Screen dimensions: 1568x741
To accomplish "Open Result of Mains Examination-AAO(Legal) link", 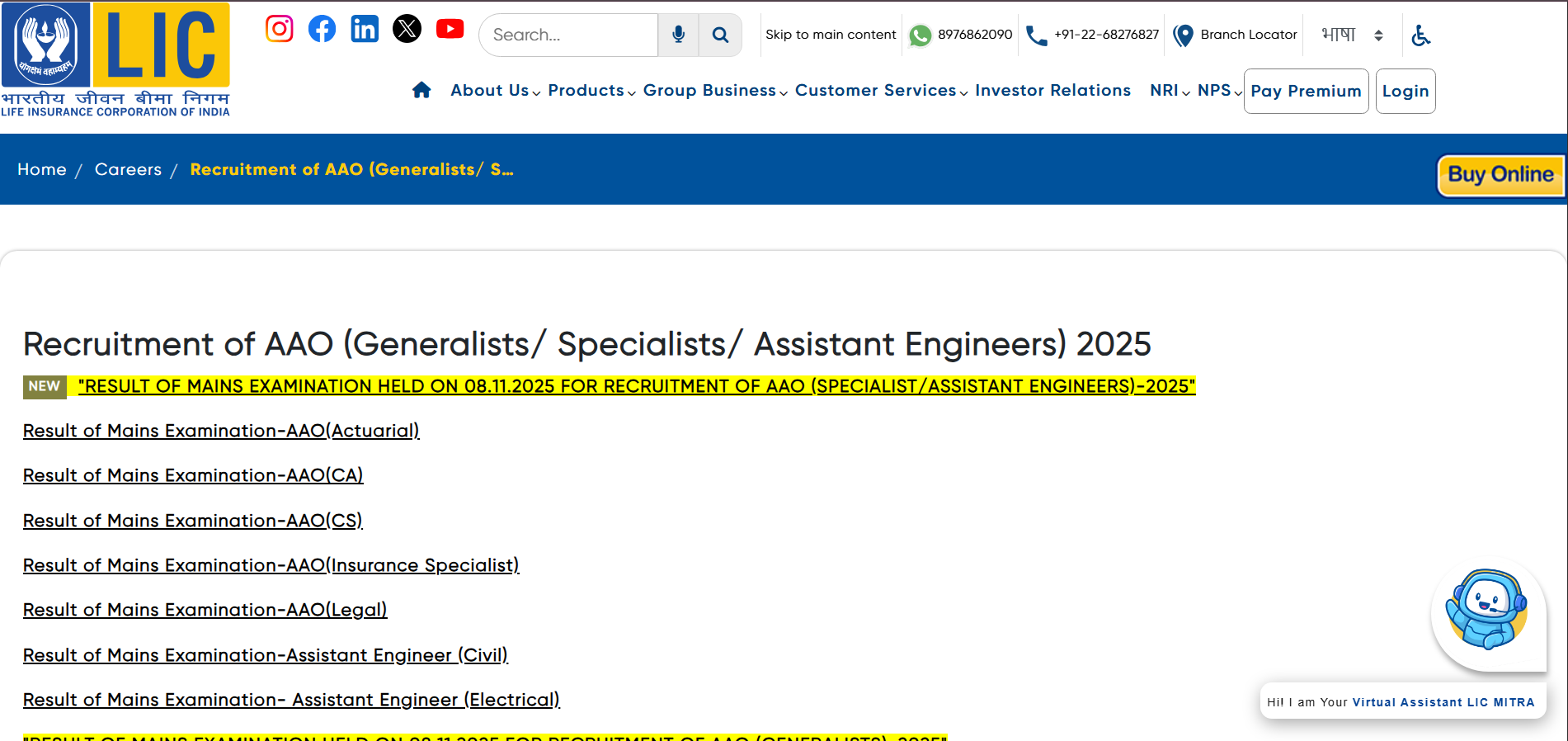I will [x=205, y=610].
